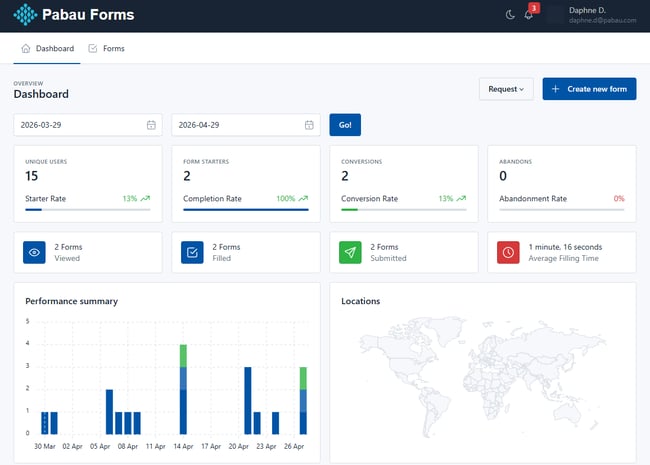Toggle dark mode moon icon
Viewport: 650px width, 465px height.
[x=511, y=15]
